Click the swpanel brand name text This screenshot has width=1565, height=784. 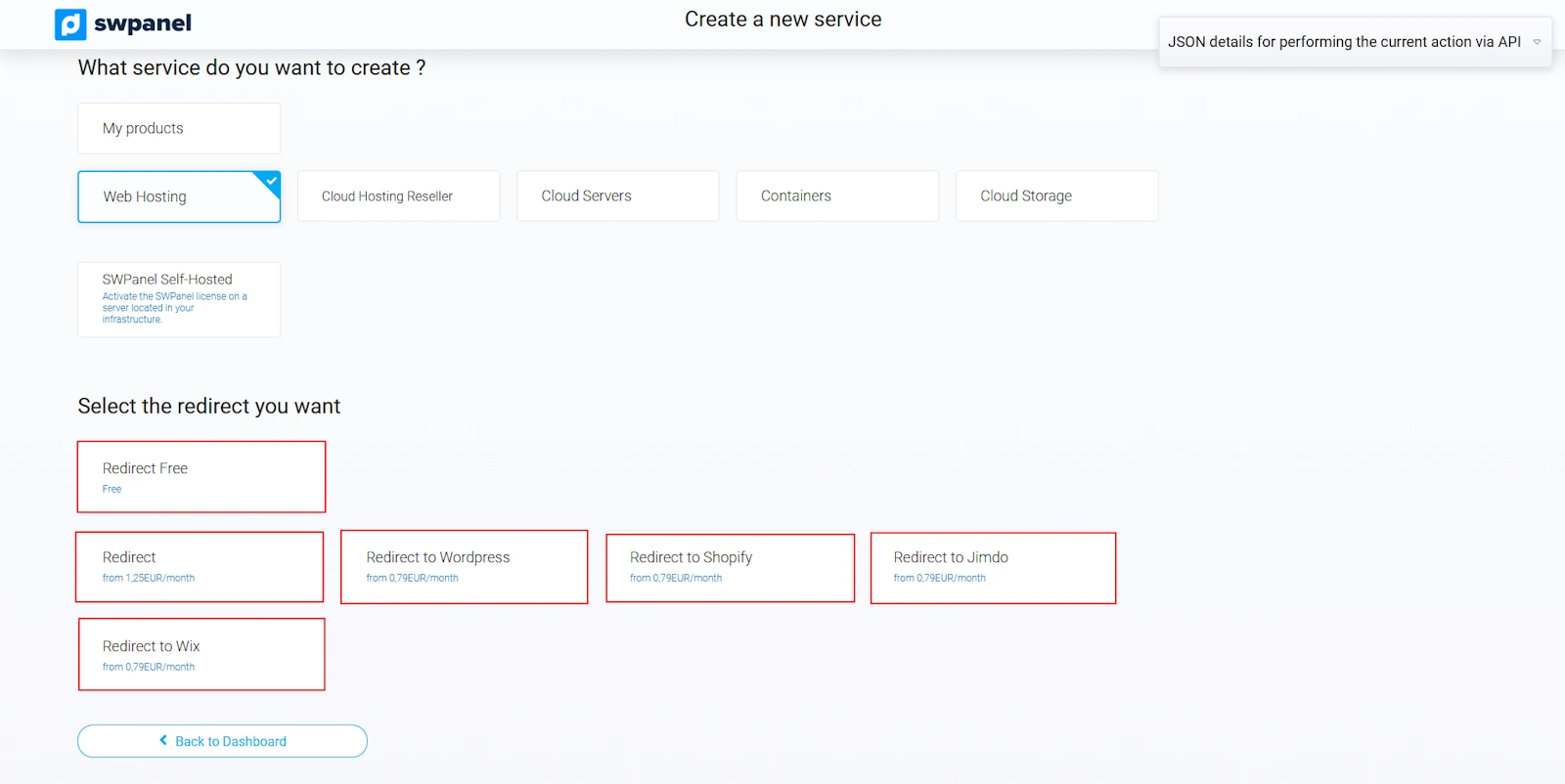[143, 23]
